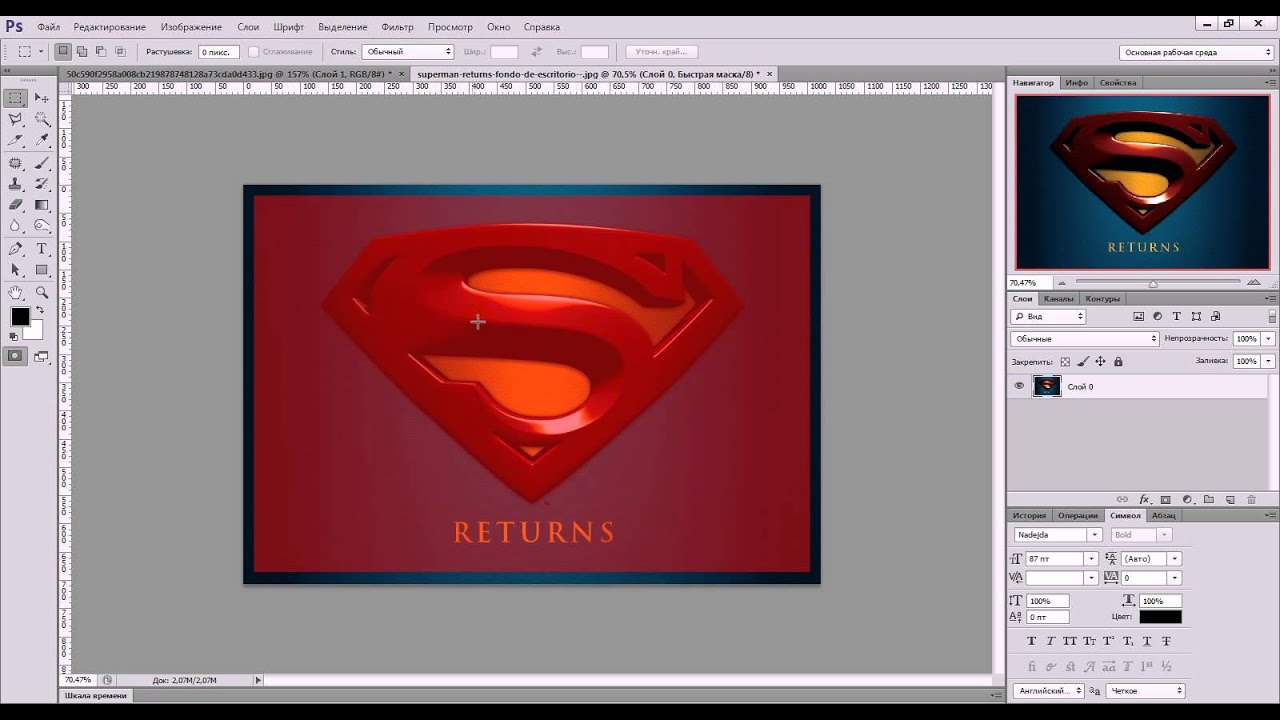Open Заливка fill dropdown arrow

click(x=1268, y=361)
